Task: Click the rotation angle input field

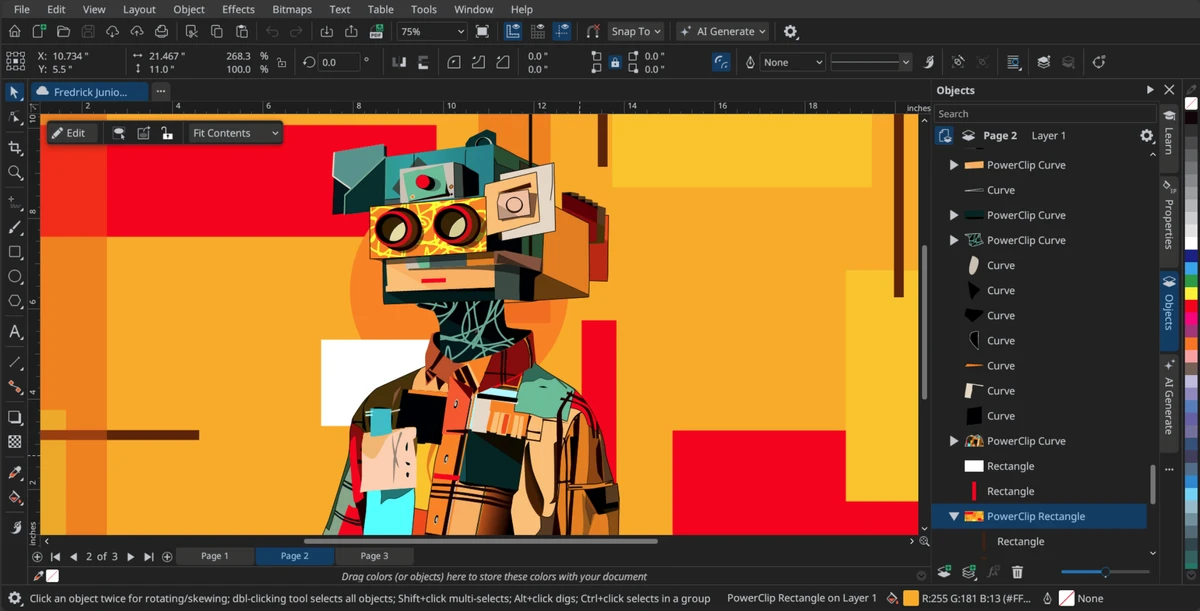Action: coord(340,62)
